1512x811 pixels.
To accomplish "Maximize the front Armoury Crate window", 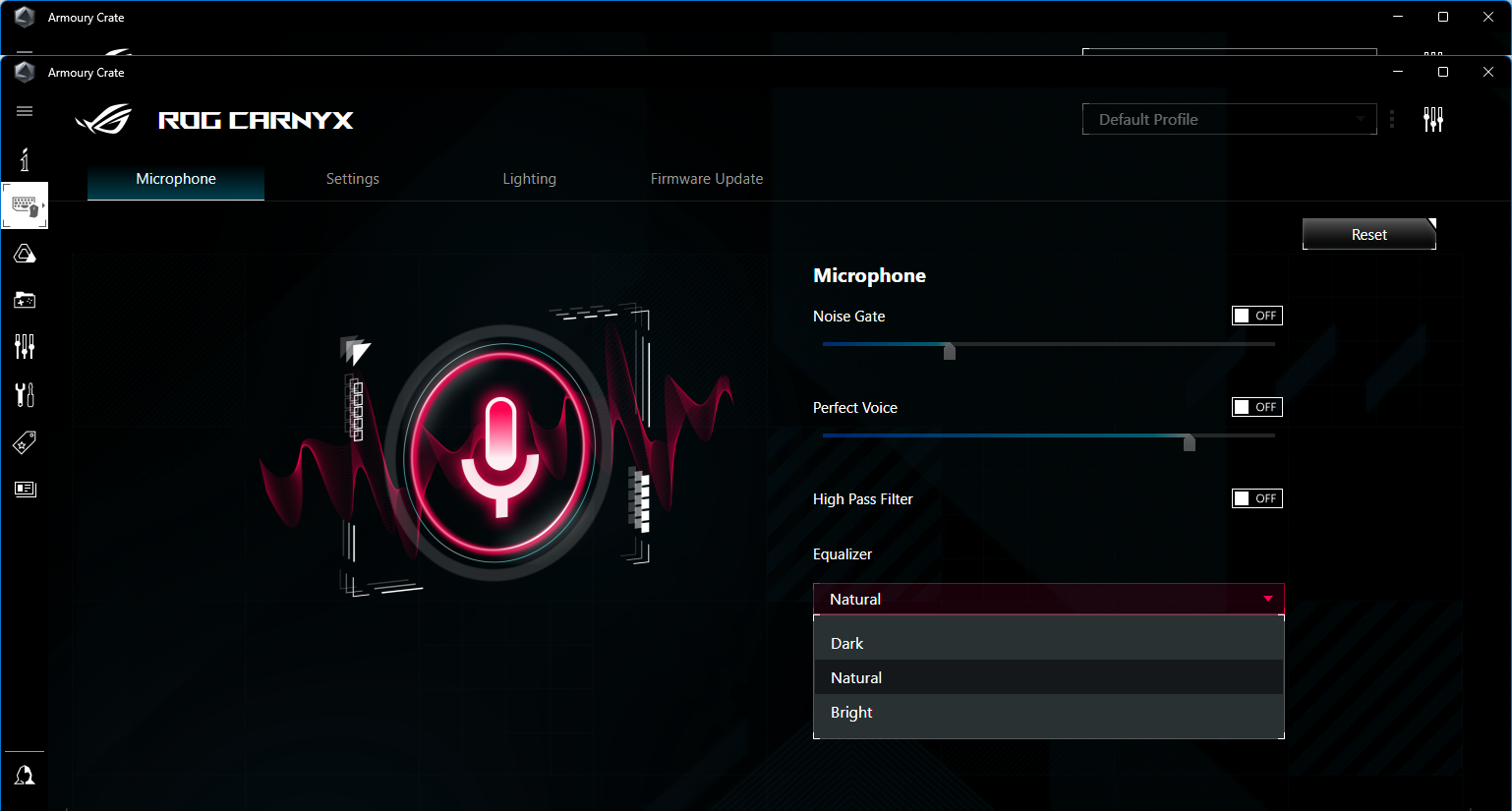I will pos(1443,72).
